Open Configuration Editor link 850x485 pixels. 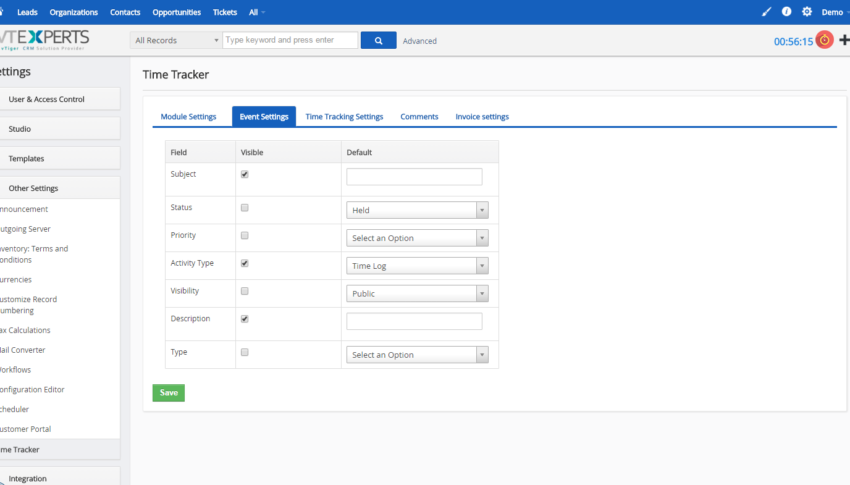pos(32,390)
